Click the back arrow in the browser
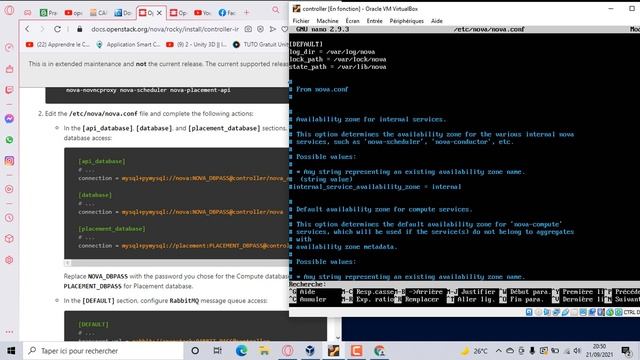This screenshot has width=640, height=360. pyautogui.click(x=27, y=29)
